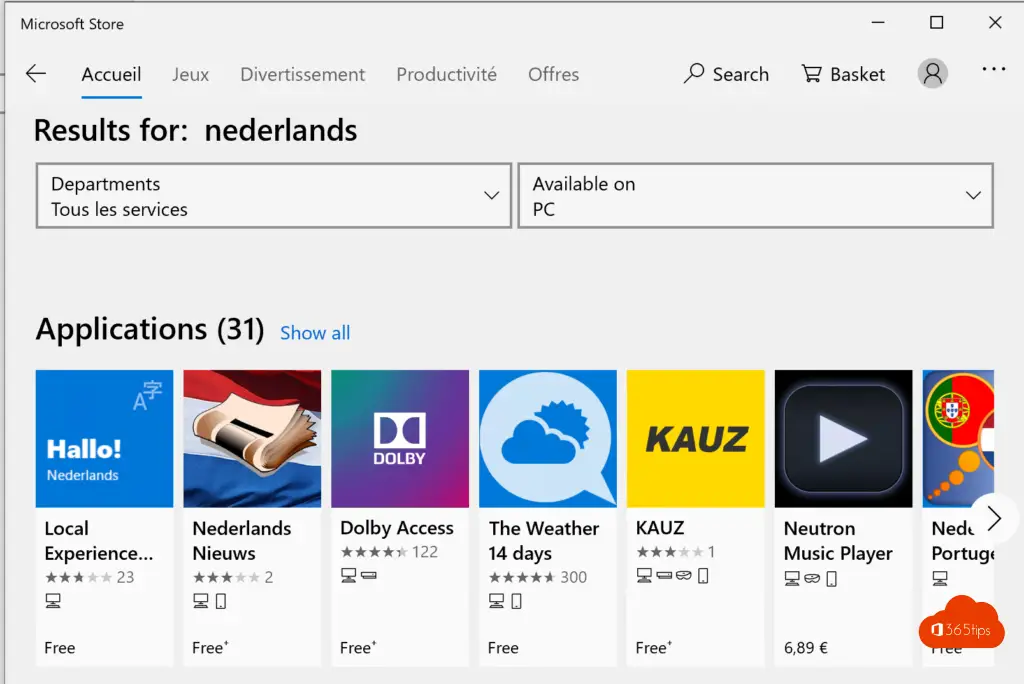Open the three-dot more options menu
The width and height of the screenshot is (1024, 684).
[993, 69]
